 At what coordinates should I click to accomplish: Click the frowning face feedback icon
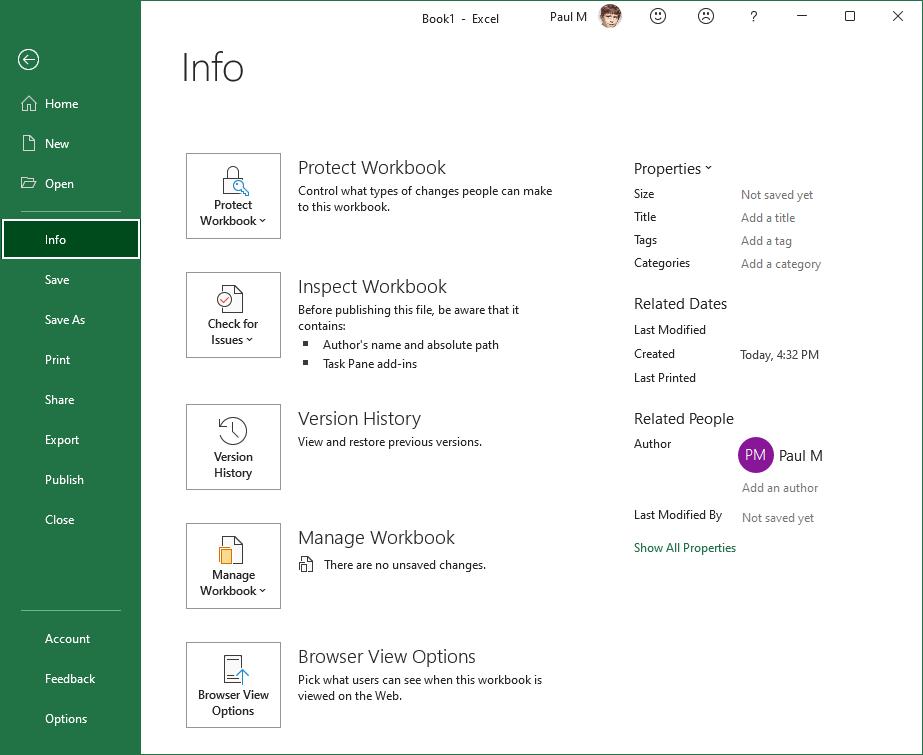coord(706,16)
